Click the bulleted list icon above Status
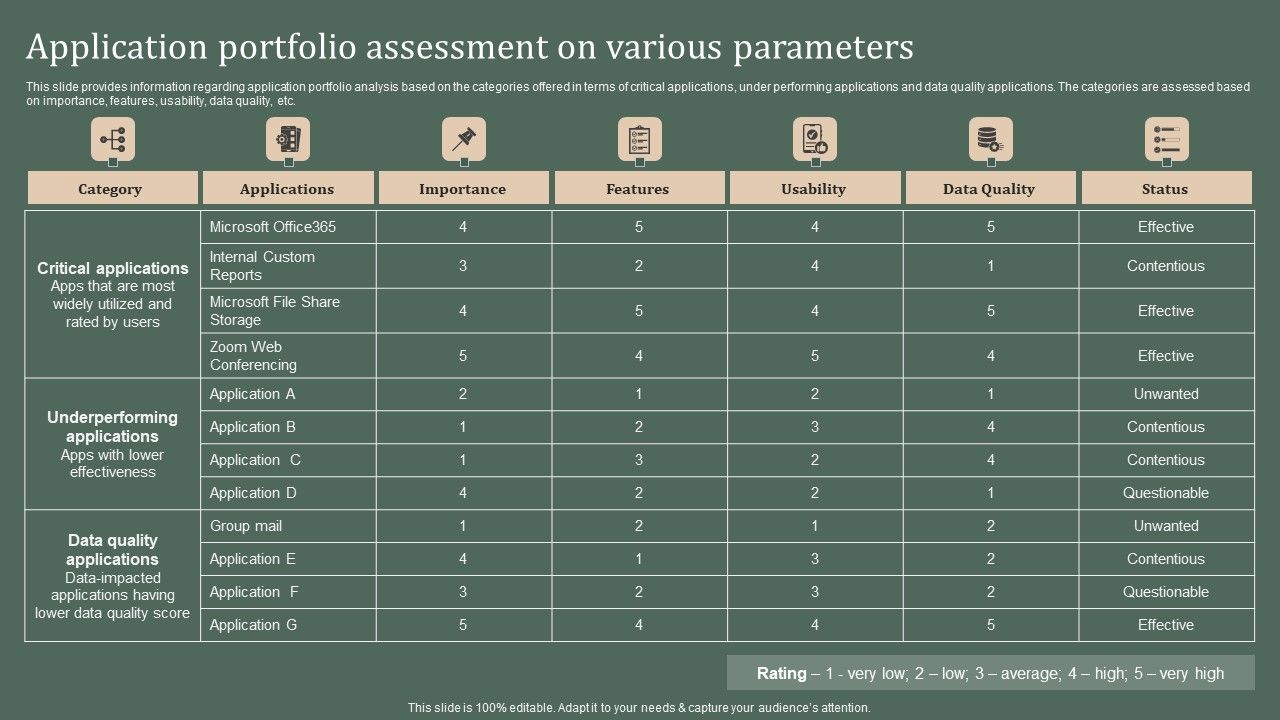The width and height of the screenshot is (1280, 720). pos(1166,139)
